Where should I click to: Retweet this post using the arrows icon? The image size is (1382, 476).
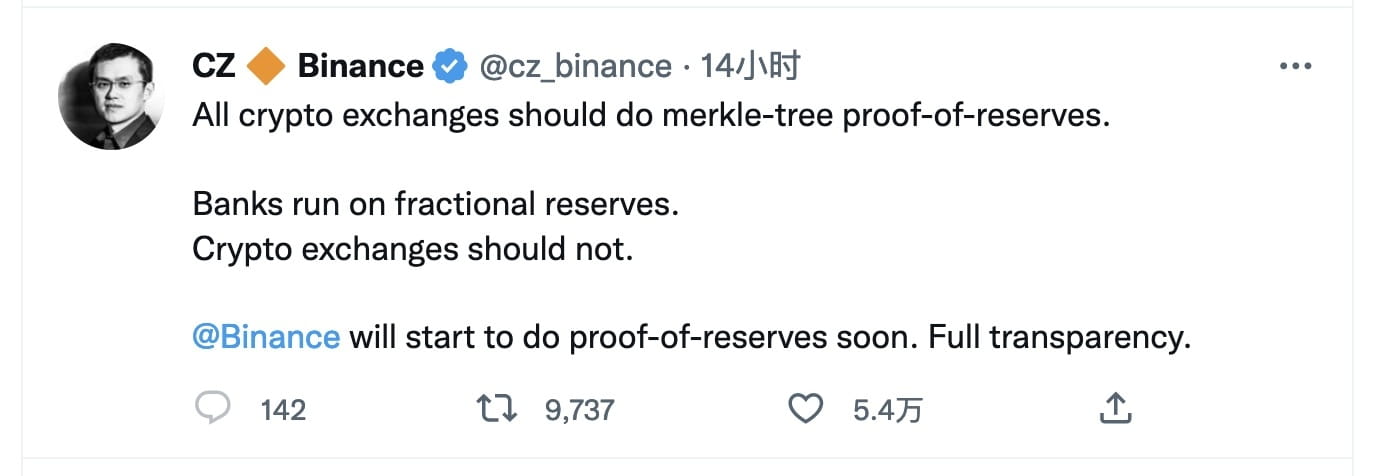(497, 408)
